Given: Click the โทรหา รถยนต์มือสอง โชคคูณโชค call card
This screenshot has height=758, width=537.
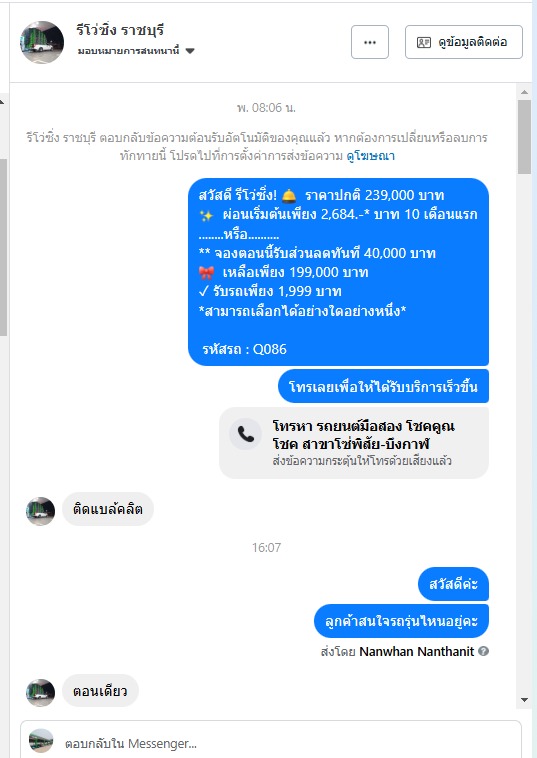Looking at the screenshot, I should [354, 443].
